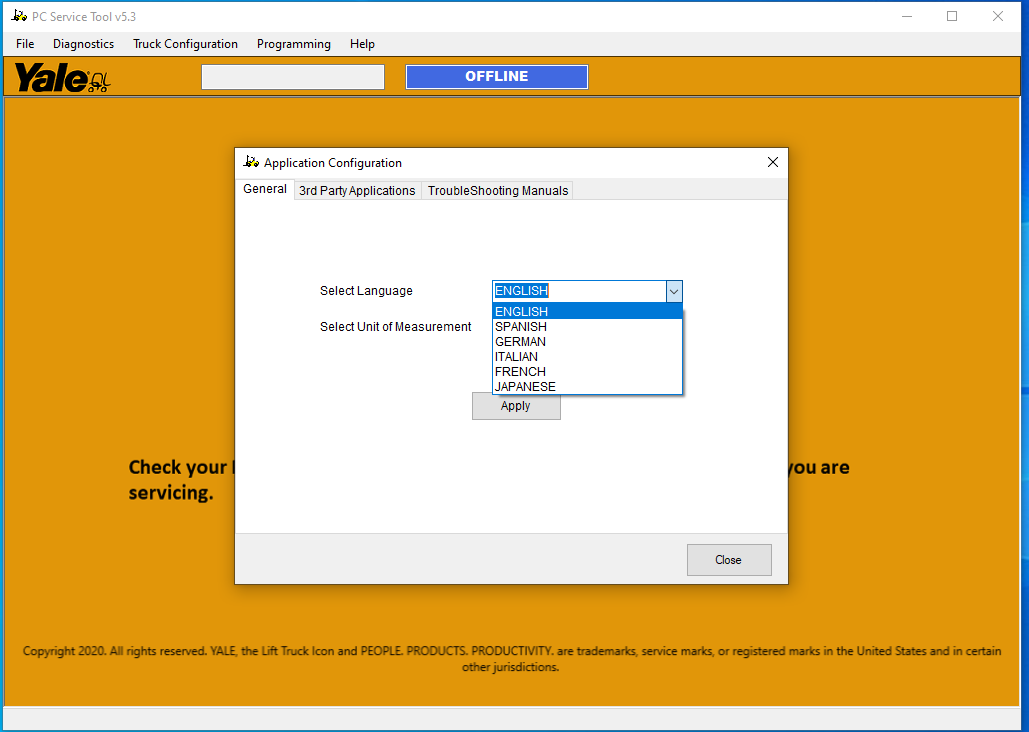
Task: Click the Application Configuration dialog forklift icon
Action: pyautogui.click(x=251, y=162)
